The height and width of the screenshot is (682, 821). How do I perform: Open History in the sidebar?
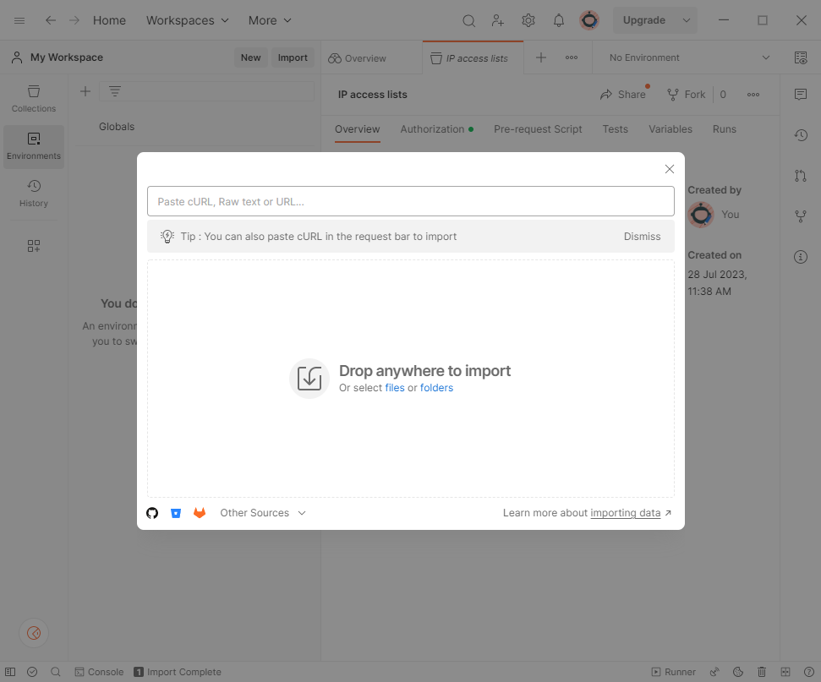(x=34, y=193)
